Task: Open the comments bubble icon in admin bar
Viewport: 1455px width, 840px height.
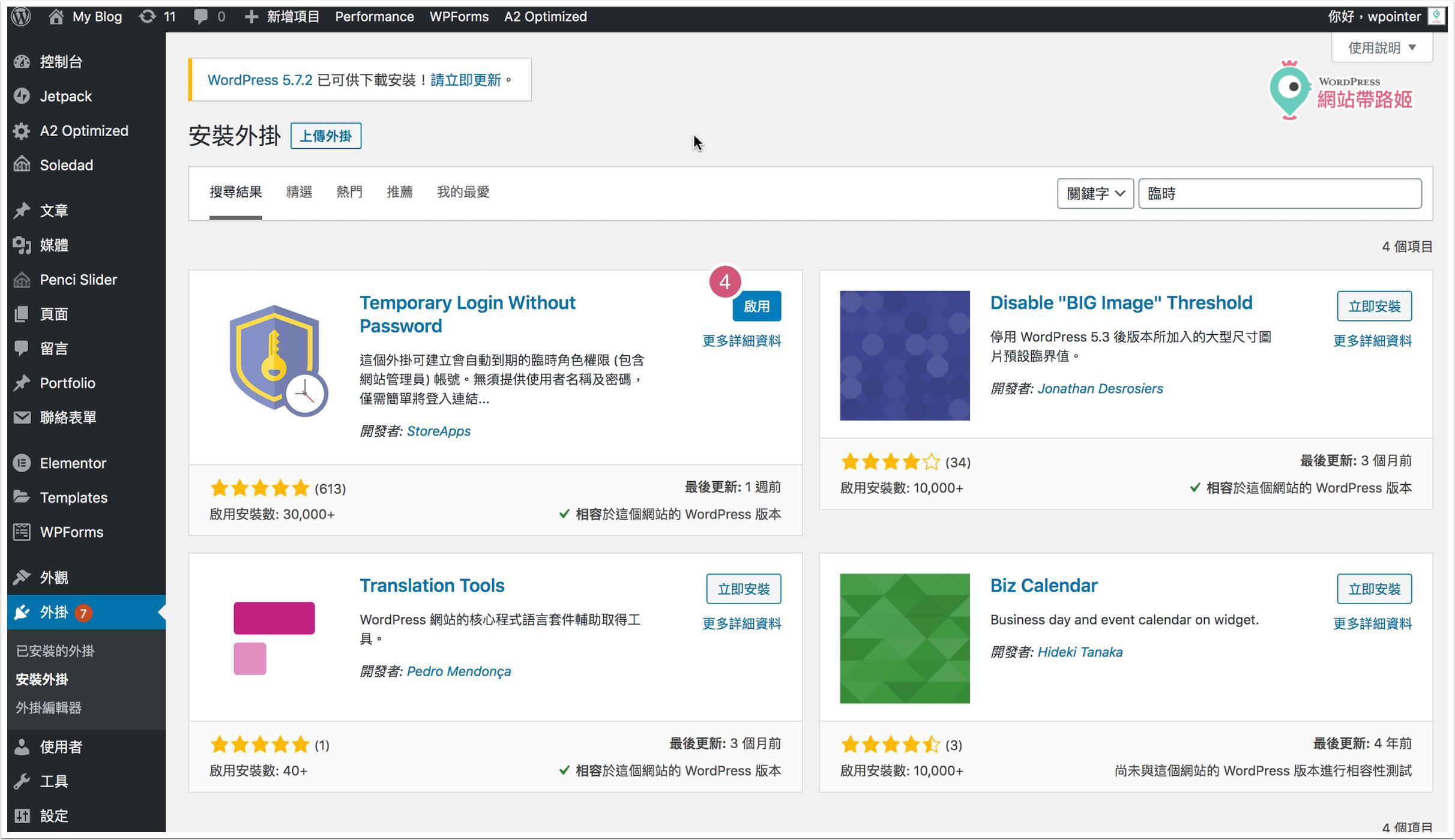Action: click(x=200, y=16)
